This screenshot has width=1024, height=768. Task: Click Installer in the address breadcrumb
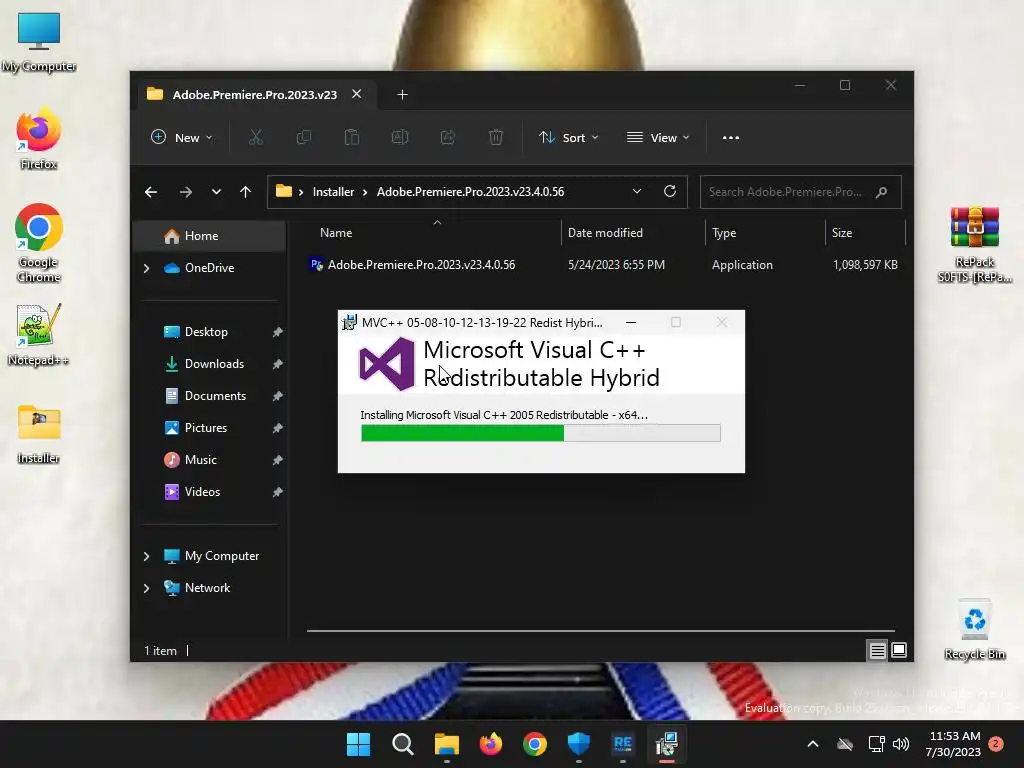click(333, 192)
